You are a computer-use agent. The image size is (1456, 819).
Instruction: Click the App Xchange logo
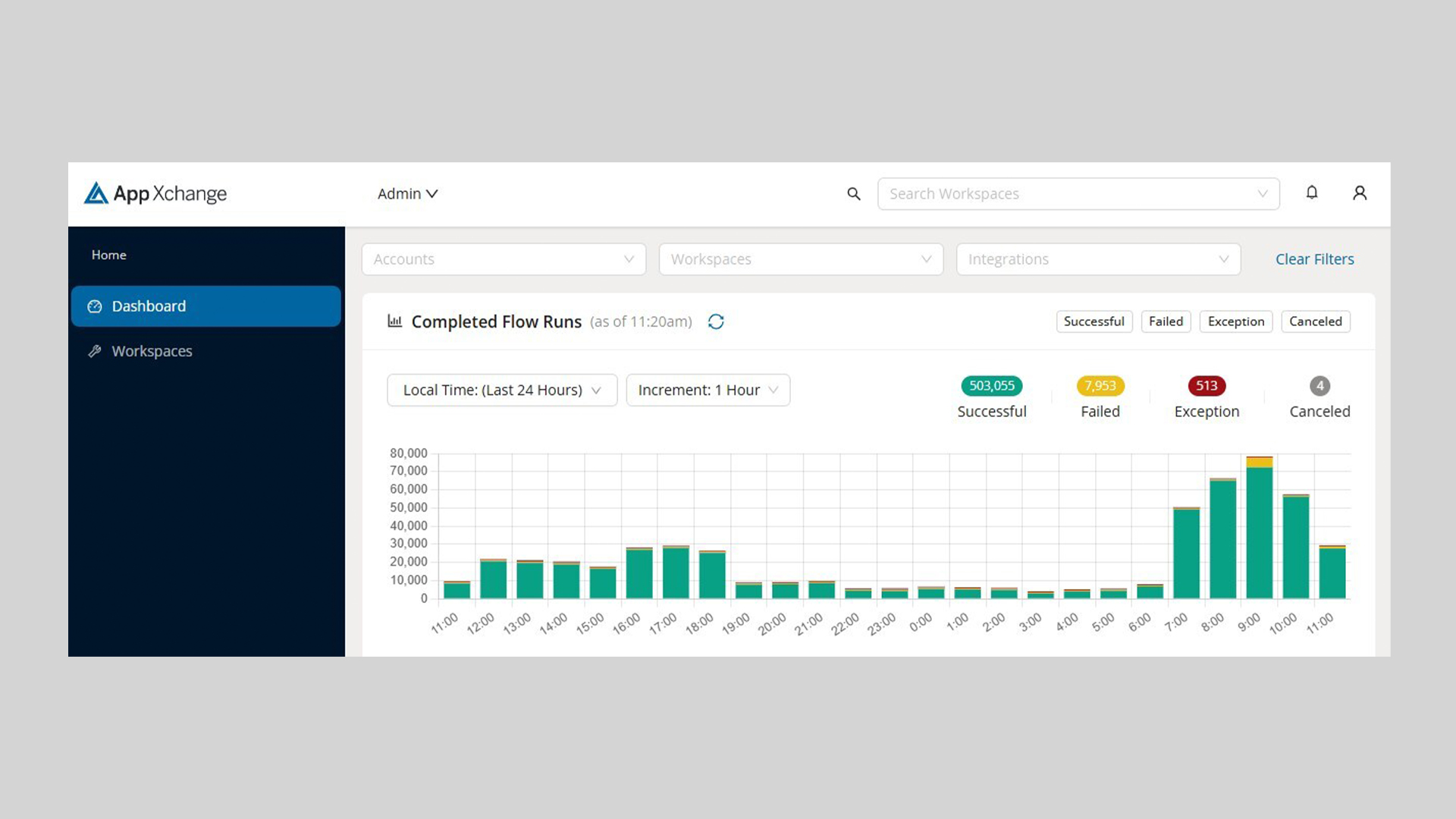click(x=155, y=193)
